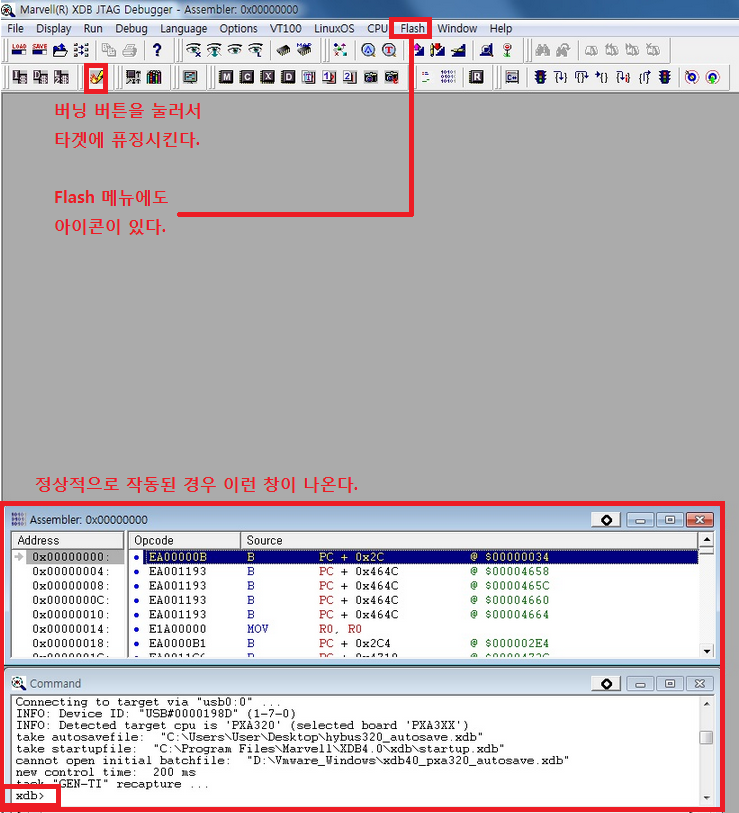Open memory window via M chip icon
739x813 pixels.
tap(226, 77)
